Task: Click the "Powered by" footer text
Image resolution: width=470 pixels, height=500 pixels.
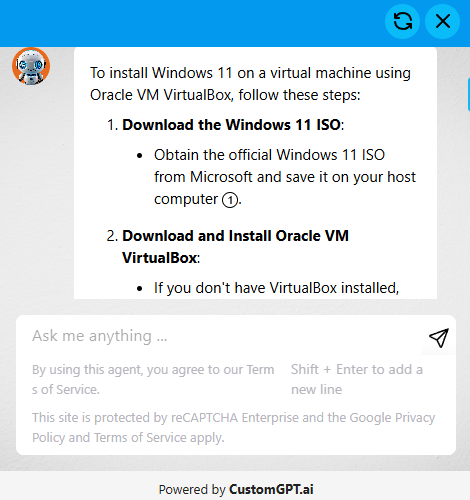Action: pos(192,490)
